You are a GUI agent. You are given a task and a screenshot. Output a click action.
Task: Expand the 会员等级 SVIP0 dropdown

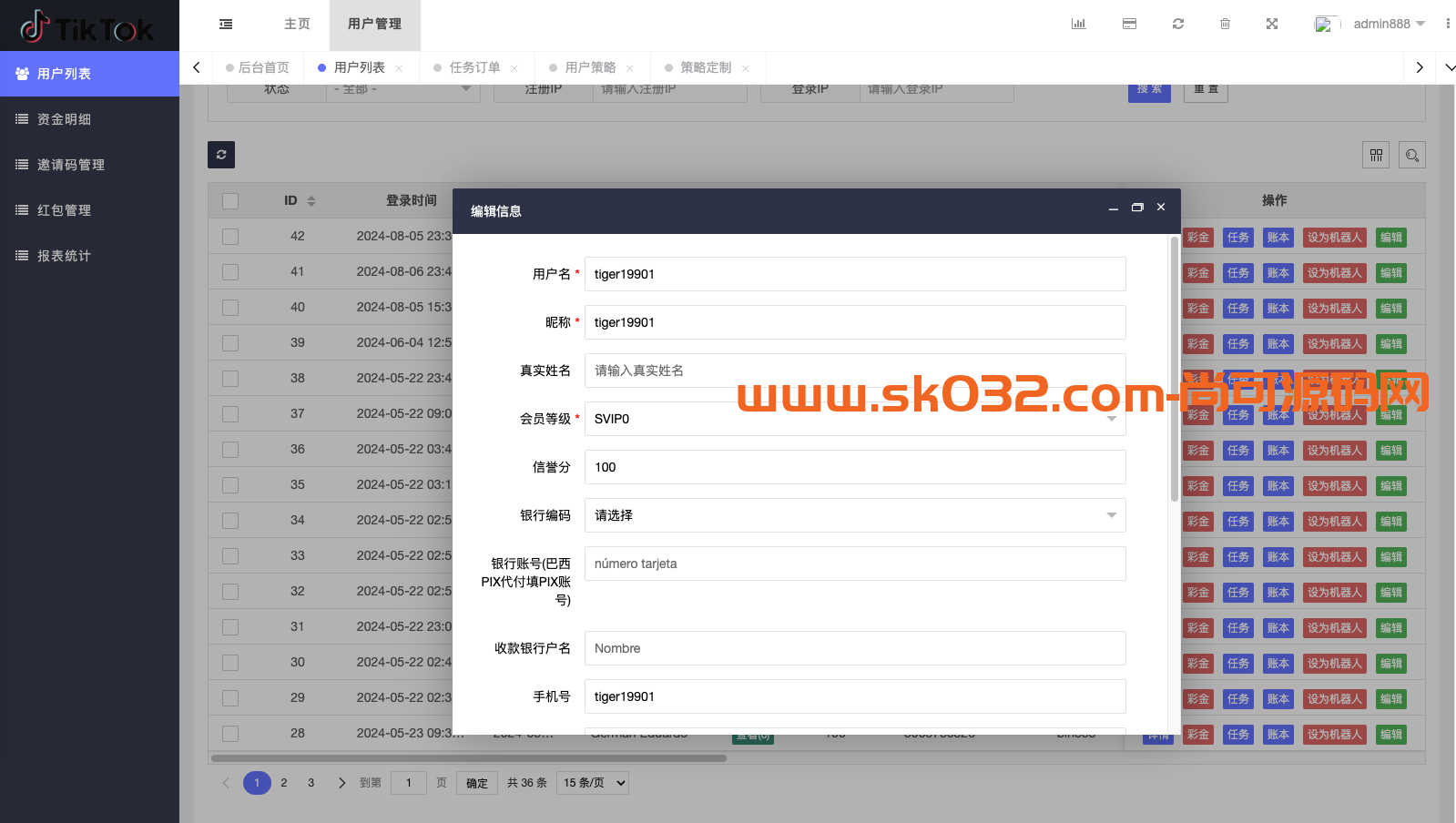(x=855, y=419)
